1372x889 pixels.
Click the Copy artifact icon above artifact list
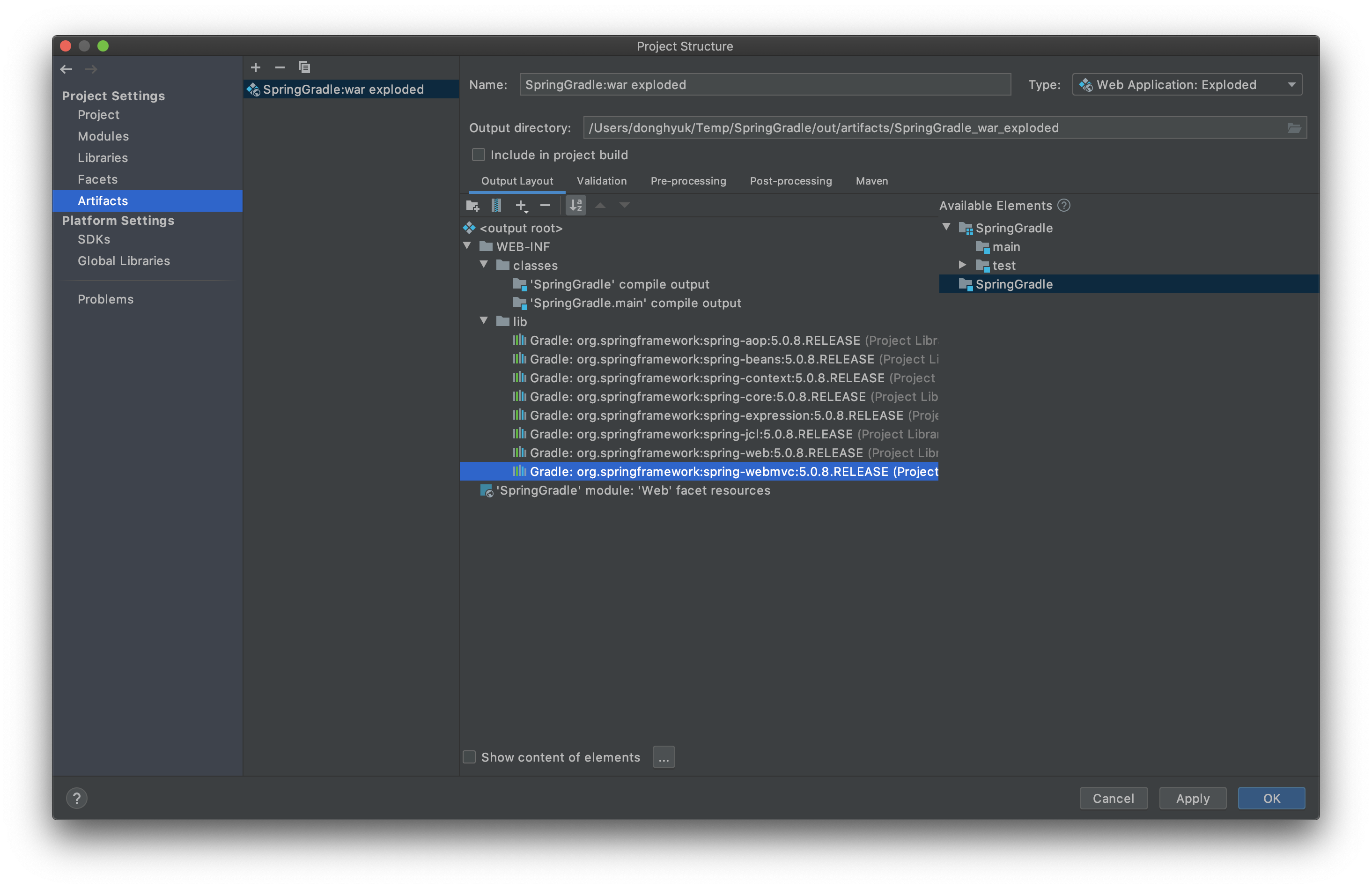[304, 67]
